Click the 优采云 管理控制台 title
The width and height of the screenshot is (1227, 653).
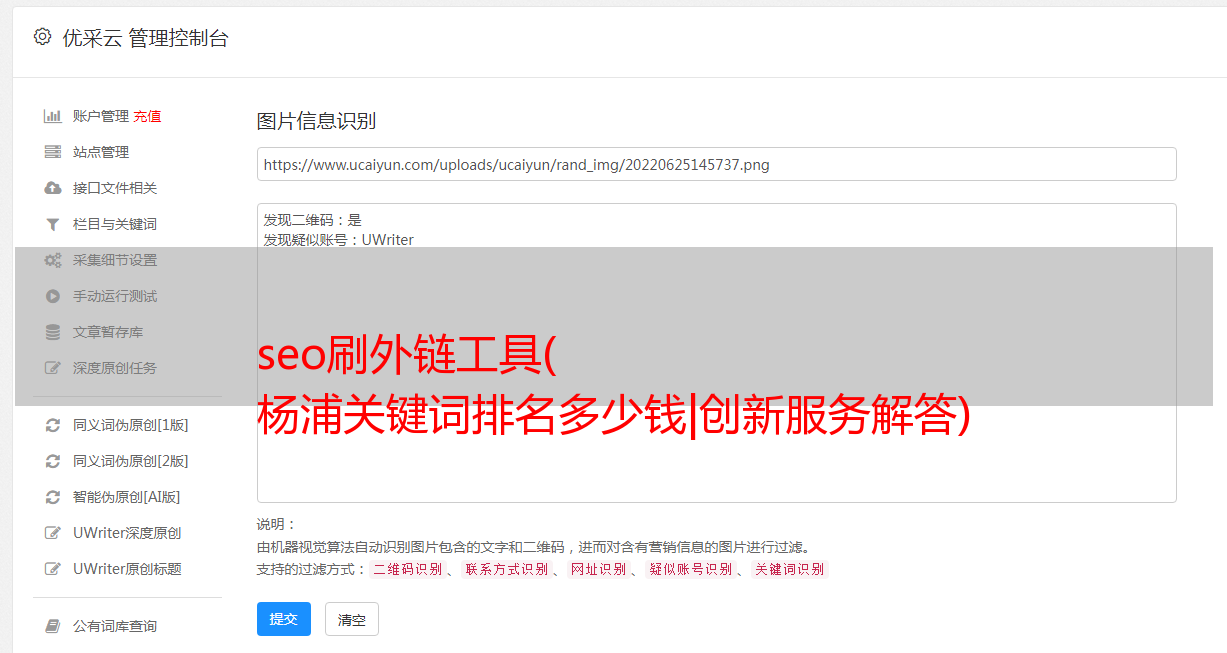[x=145, y=38]
